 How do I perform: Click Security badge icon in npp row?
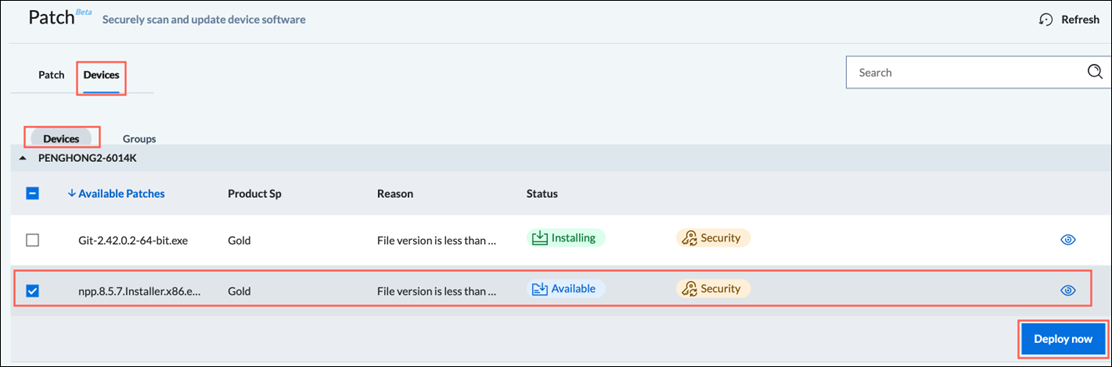(x=688, y=289)
